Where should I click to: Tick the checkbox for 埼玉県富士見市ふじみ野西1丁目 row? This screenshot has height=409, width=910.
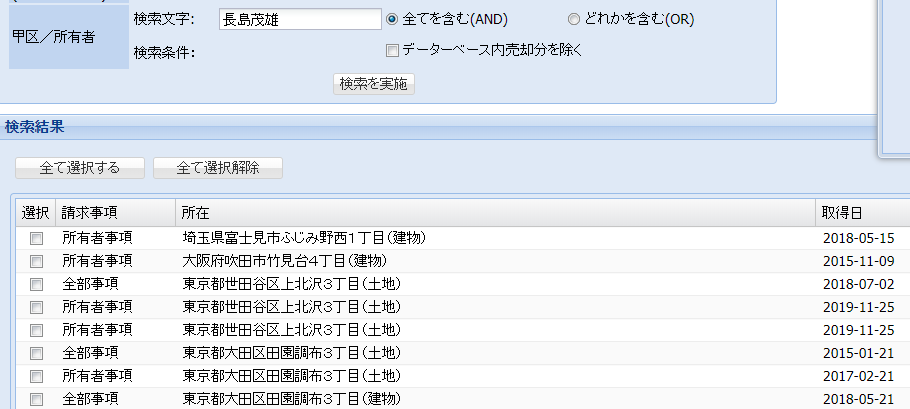tap(37, 238)
